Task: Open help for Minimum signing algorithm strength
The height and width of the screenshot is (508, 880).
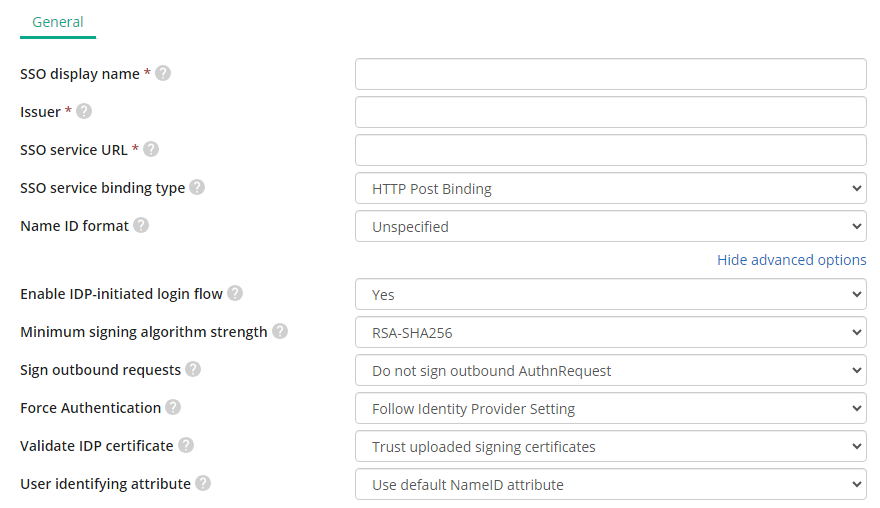Action: click(x=279, y=332)
